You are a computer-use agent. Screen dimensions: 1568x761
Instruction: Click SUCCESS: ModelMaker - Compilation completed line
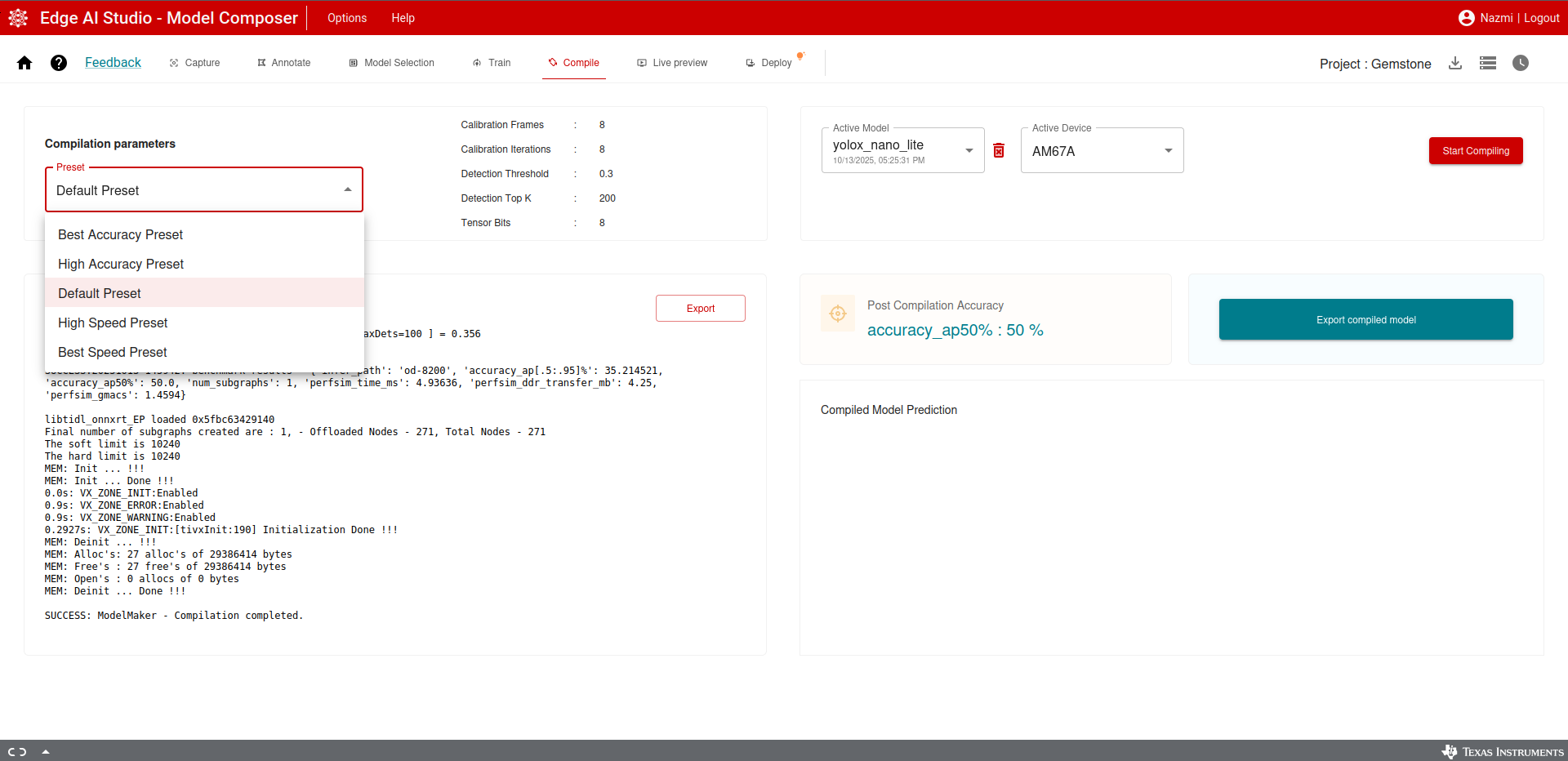174,616
